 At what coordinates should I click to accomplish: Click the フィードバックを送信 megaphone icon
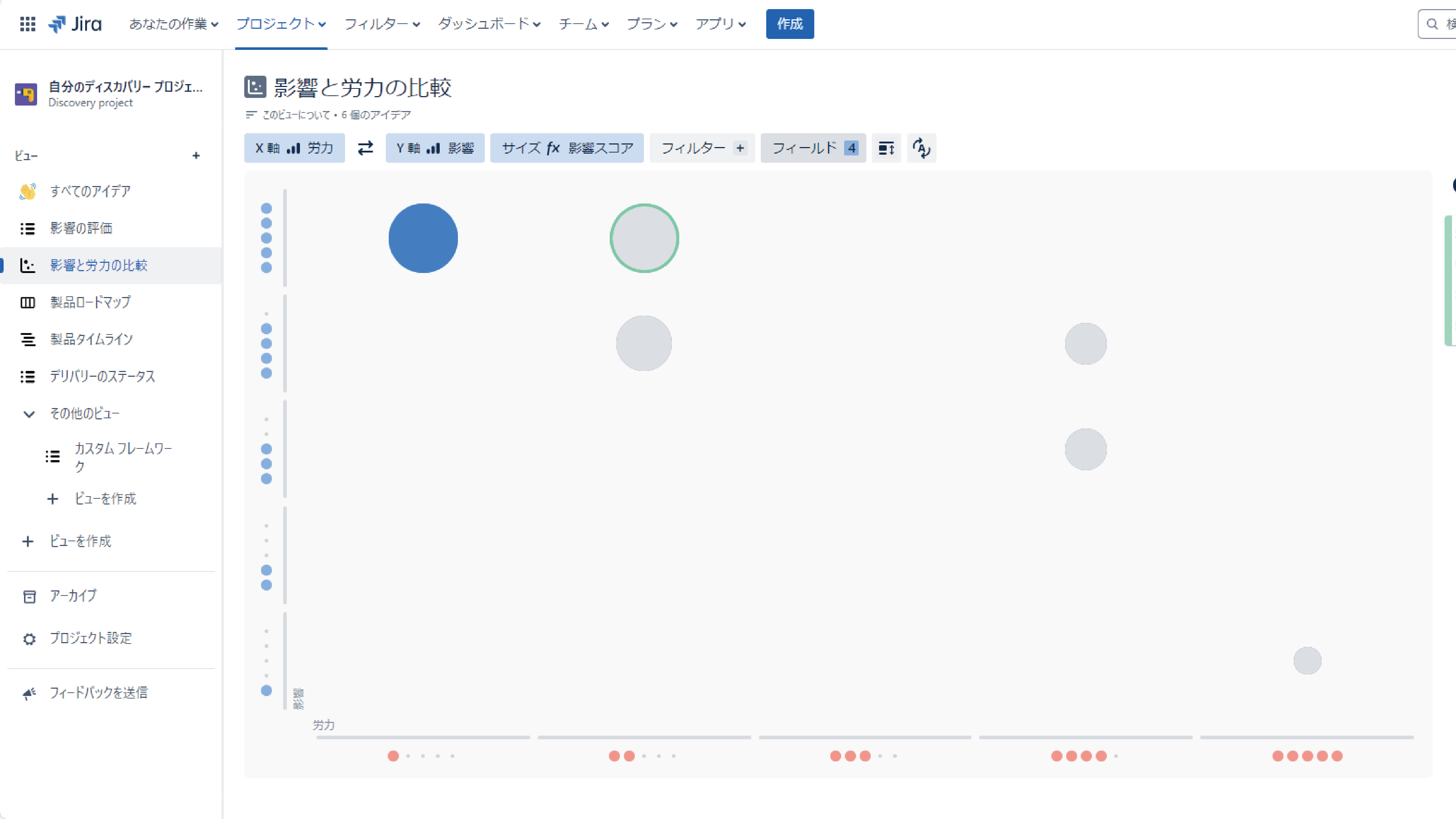pyautogui.click(x=29, y=693)
